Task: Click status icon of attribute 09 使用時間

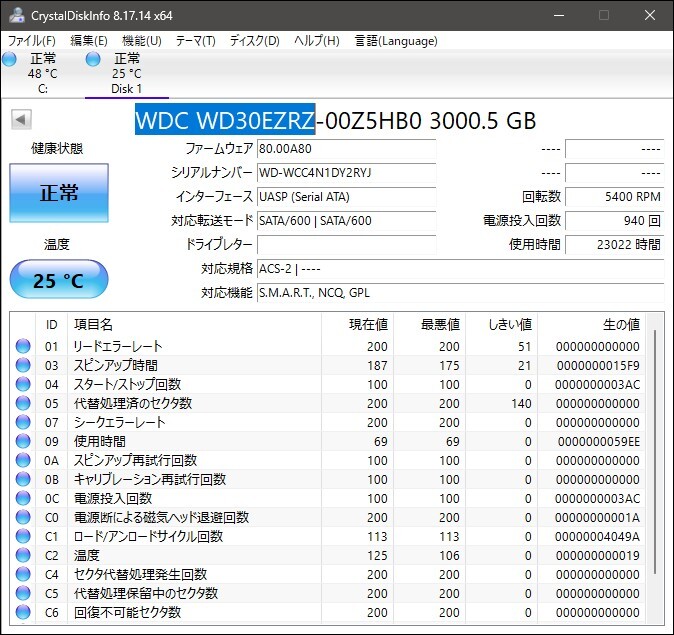Action: point(23,441)
